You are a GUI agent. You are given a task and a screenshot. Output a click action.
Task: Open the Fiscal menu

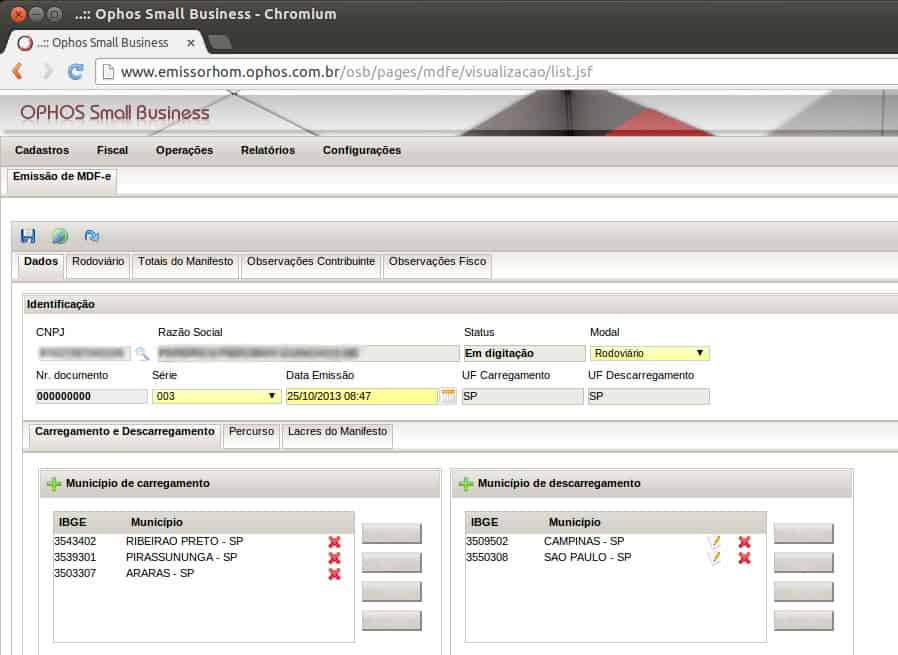[112, 150]
